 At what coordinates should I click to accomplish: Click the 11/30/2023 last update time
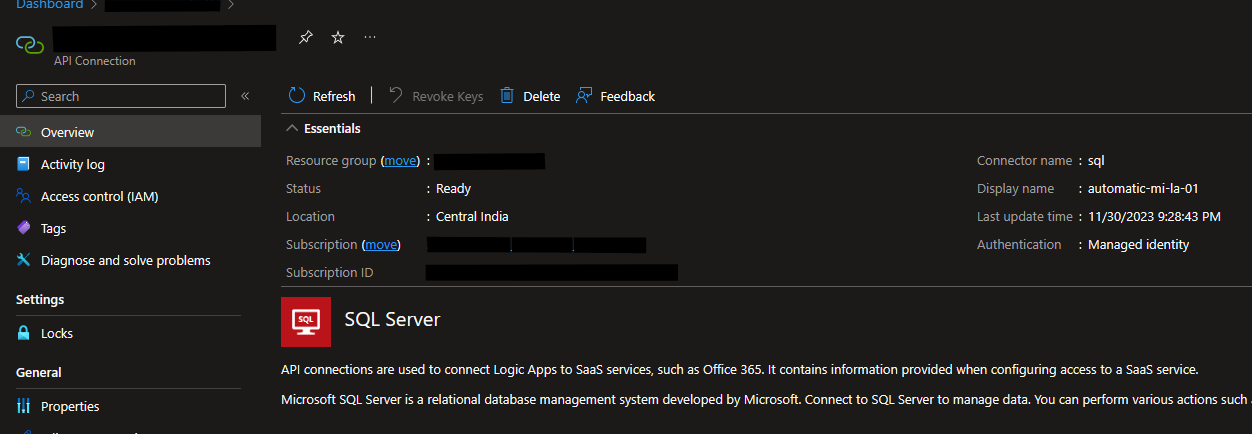pos(1154,217)
